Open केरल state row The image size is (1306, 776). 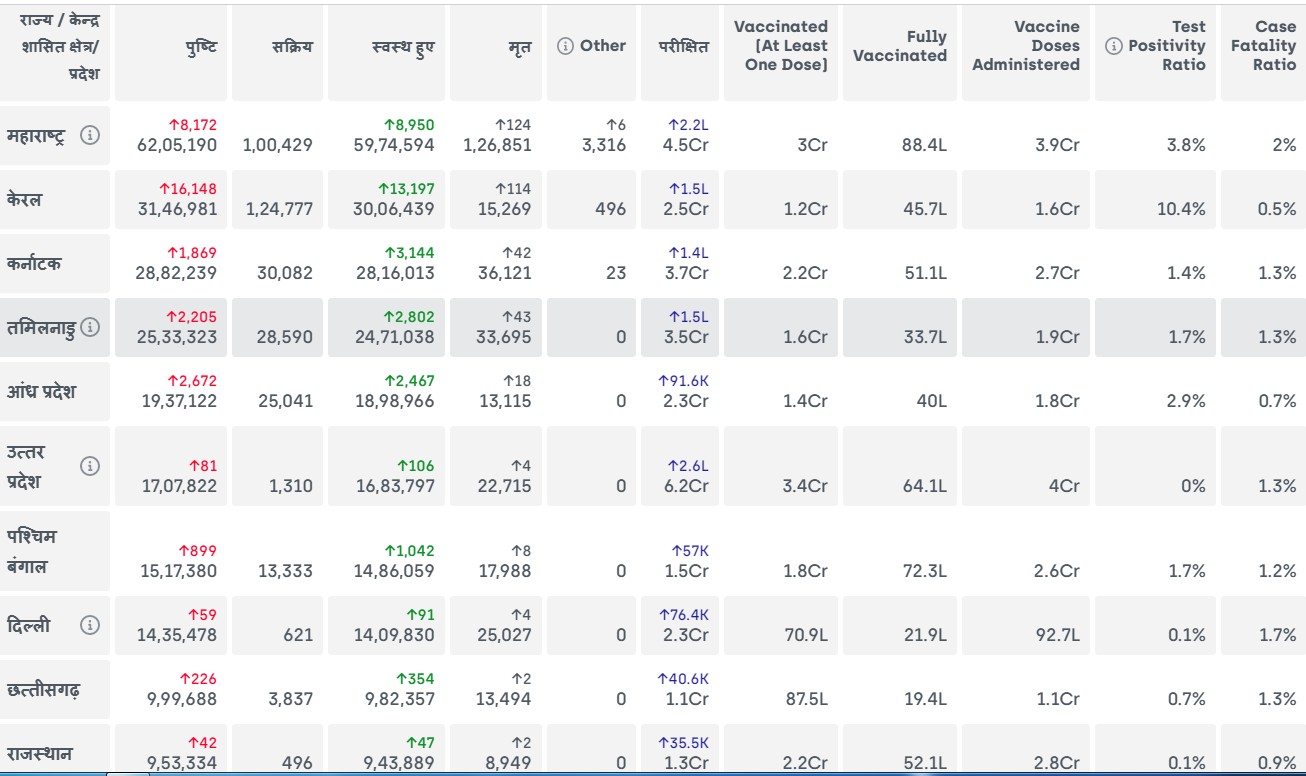coord(25,199)
